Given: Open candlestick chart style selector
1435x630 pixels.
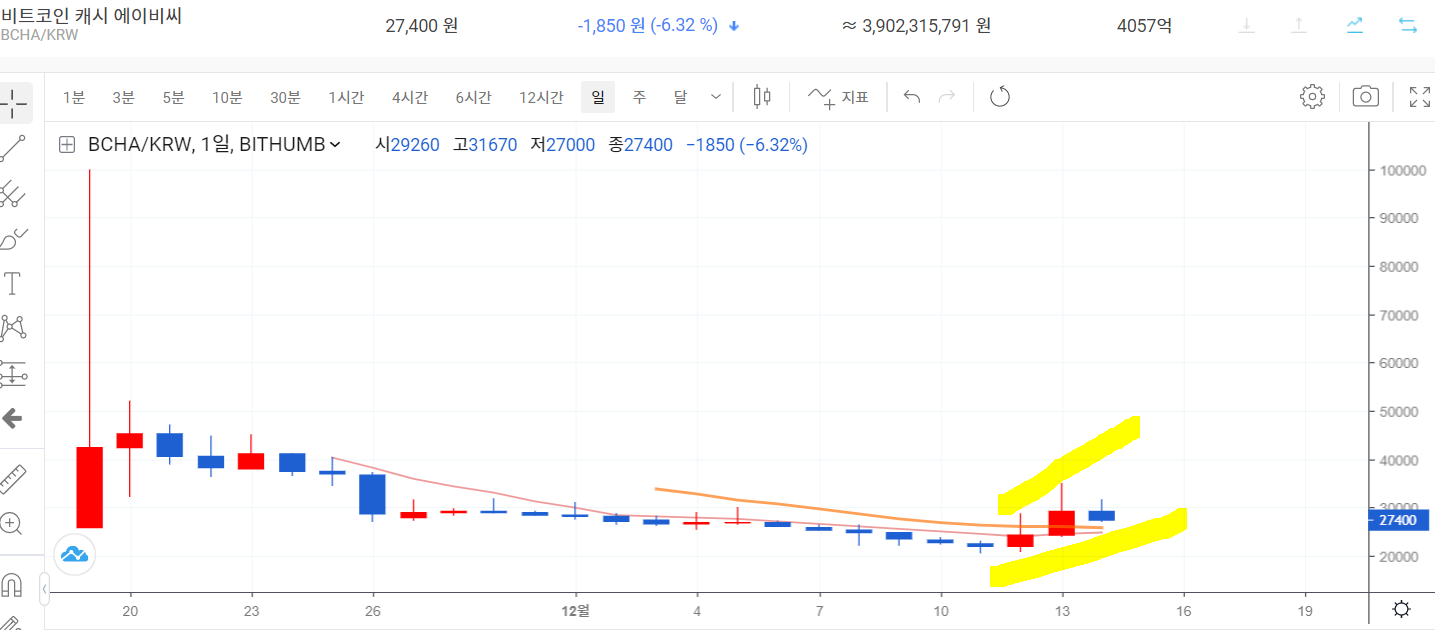Looking at the screenshot, I should click(762, 97).
